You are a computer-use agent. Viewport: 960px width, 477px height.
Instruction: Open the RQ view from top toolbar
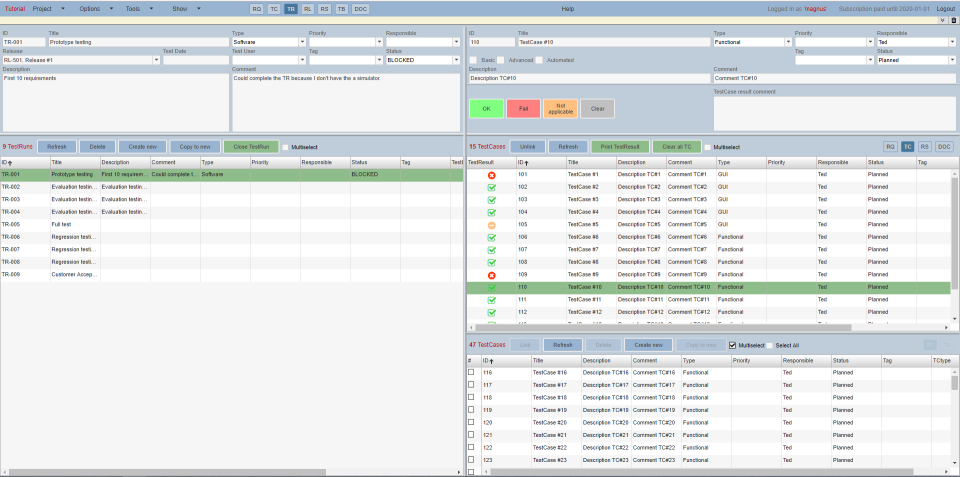pos(257,9)
